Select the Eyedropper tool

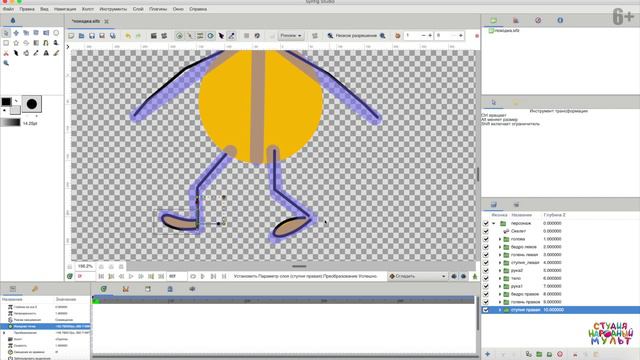tap(36, 53)
